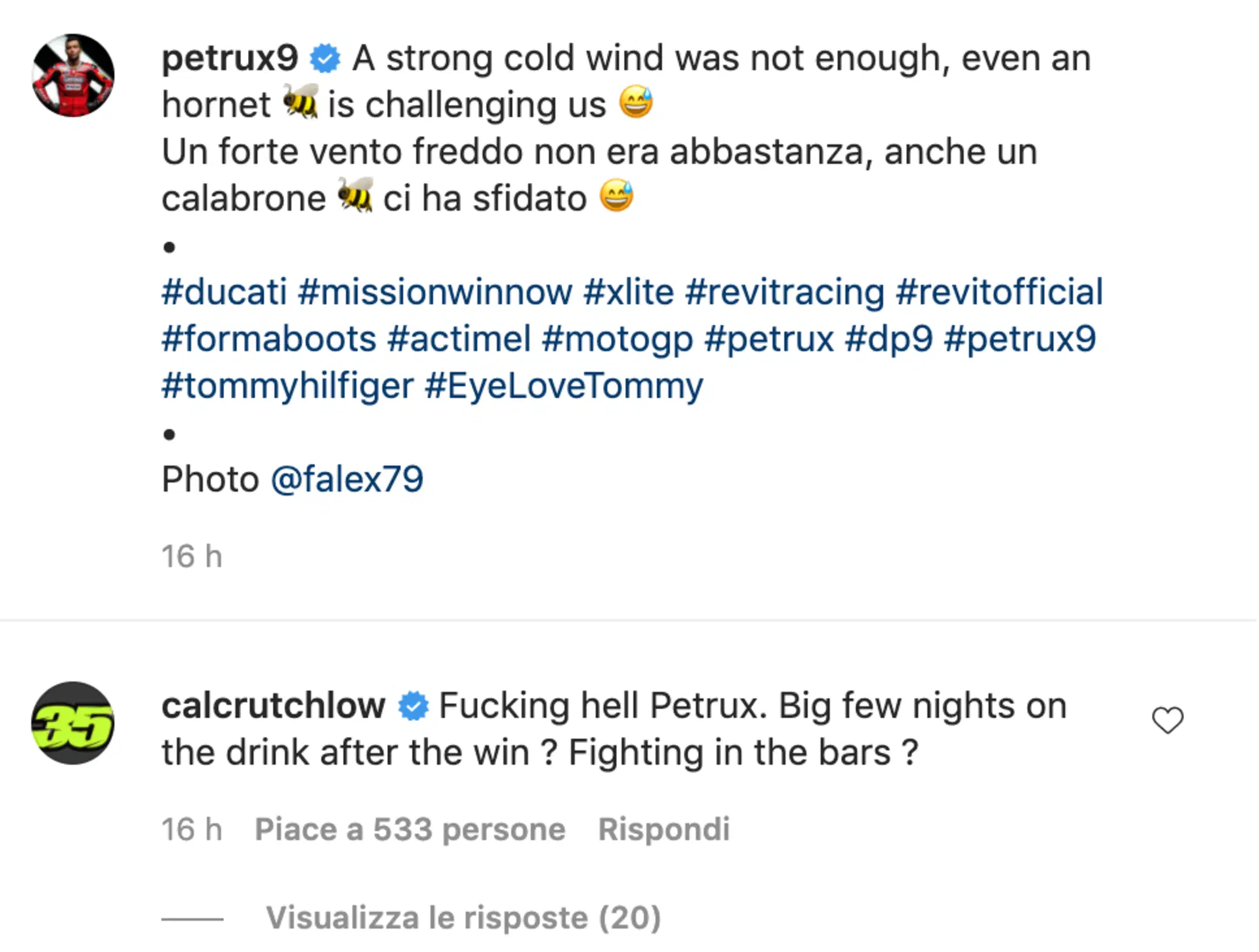The height and width of the screenshot is (952, 1259).
Task: Click the verified badge next to calcrutchlow
Action: click(x=414, y=706)
